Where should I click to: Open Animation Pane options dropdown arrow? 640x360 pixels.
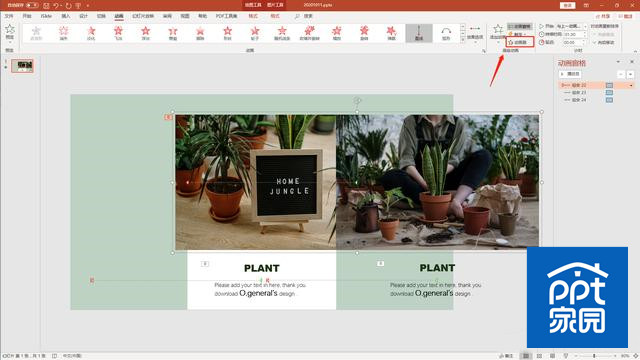618,62
